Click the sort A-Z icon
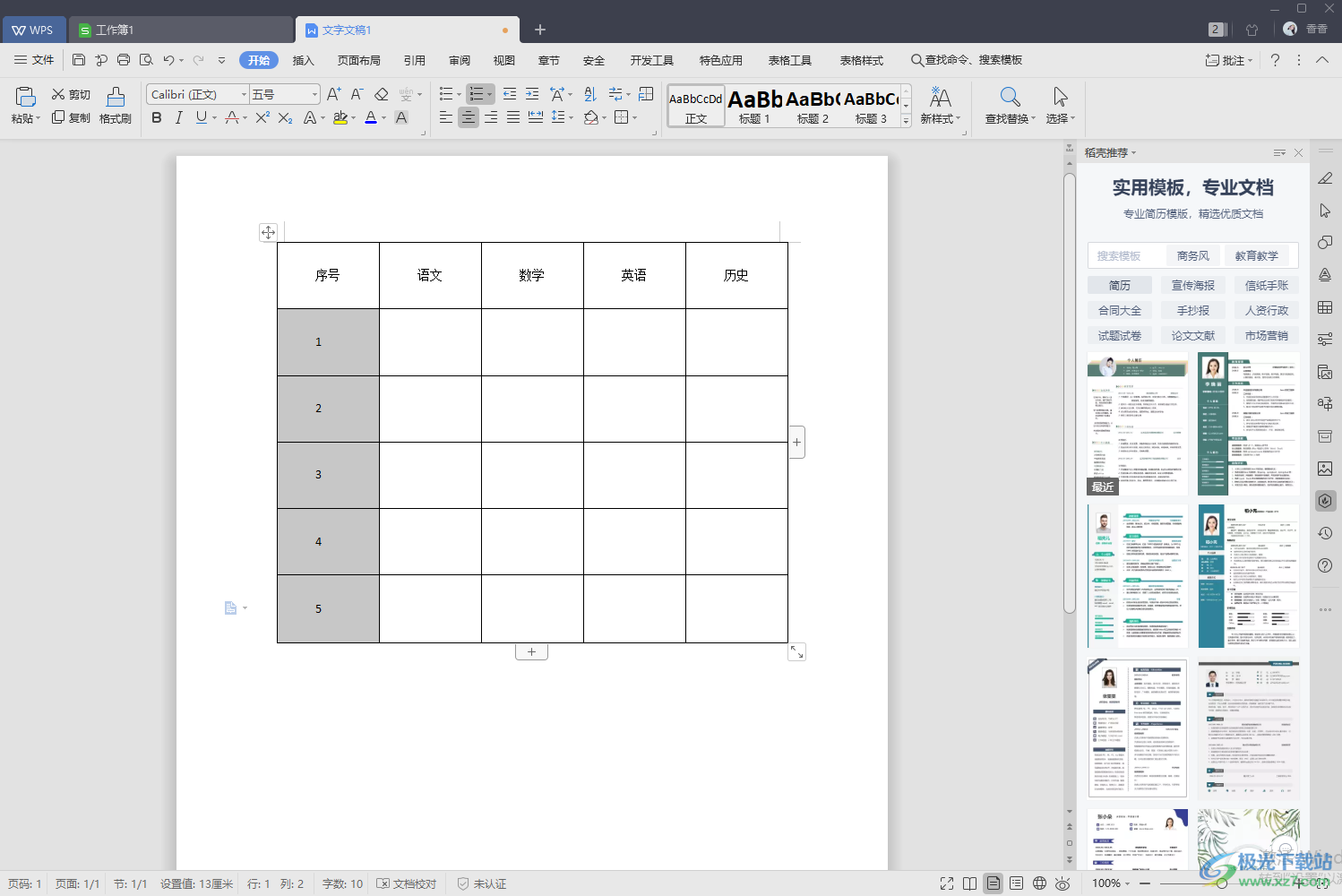This screenshot has height=896, width=1342. tap(589, 94)
